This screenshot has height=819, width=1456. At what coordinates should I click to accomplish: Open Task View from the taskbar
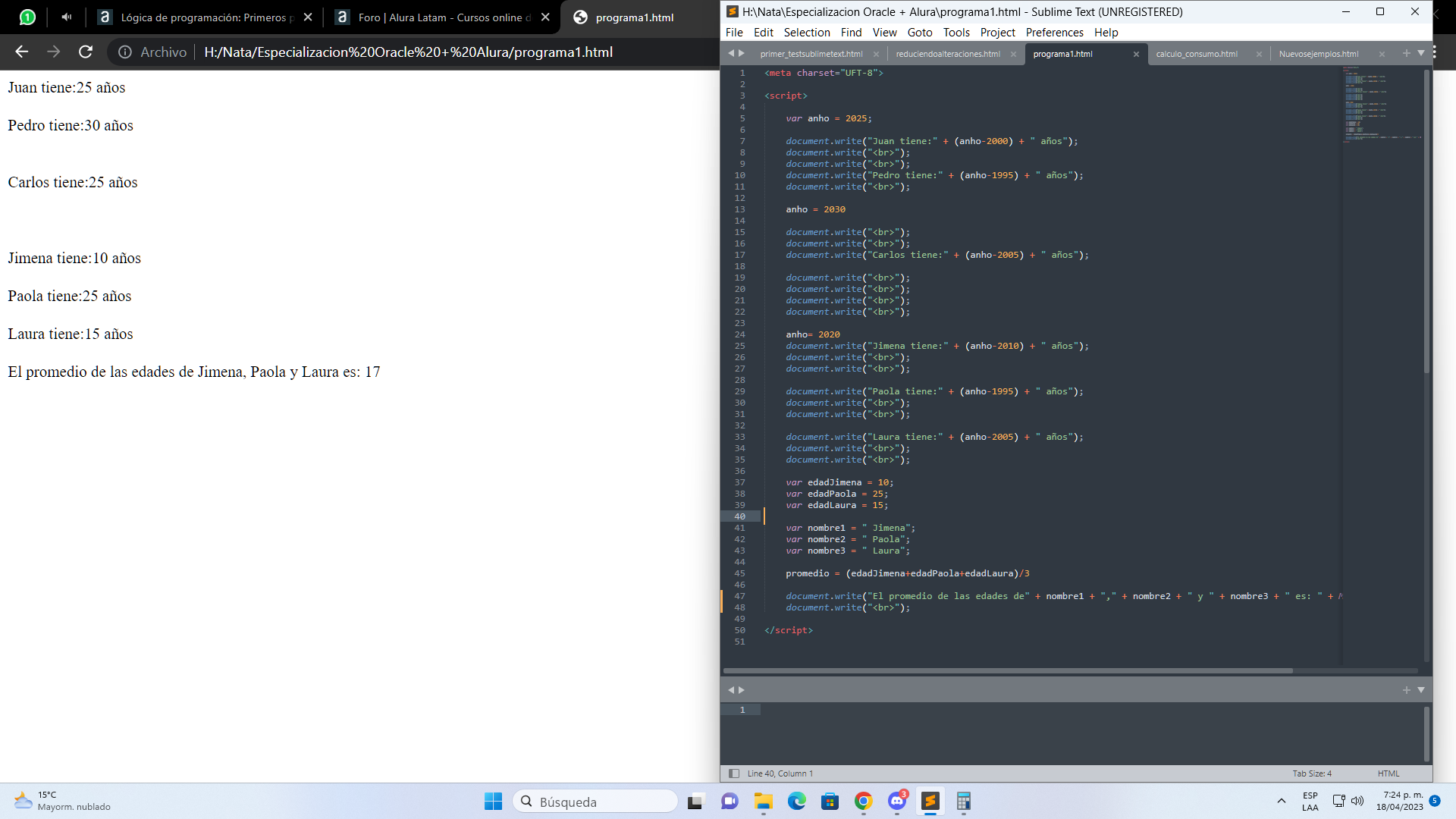[x=695, y=801]
